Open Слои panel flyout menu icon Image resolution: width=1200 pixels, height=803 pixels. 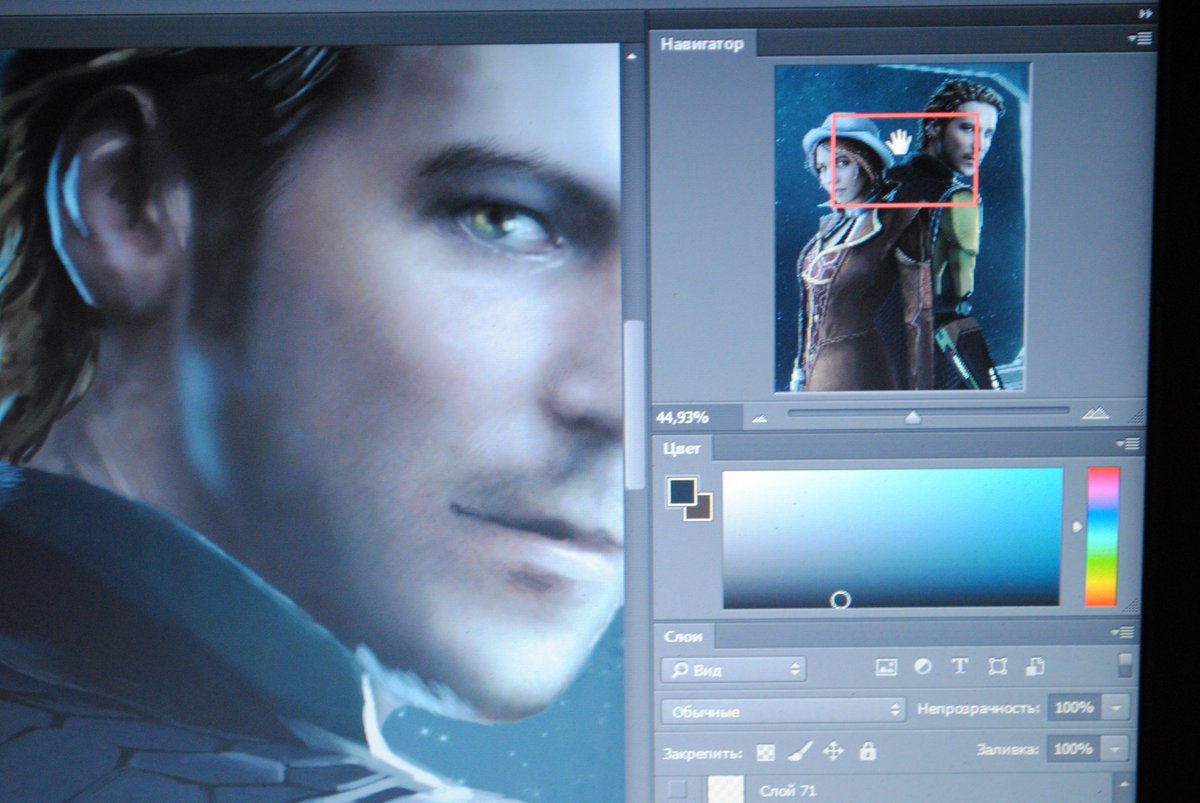[x=1122, y=632]
